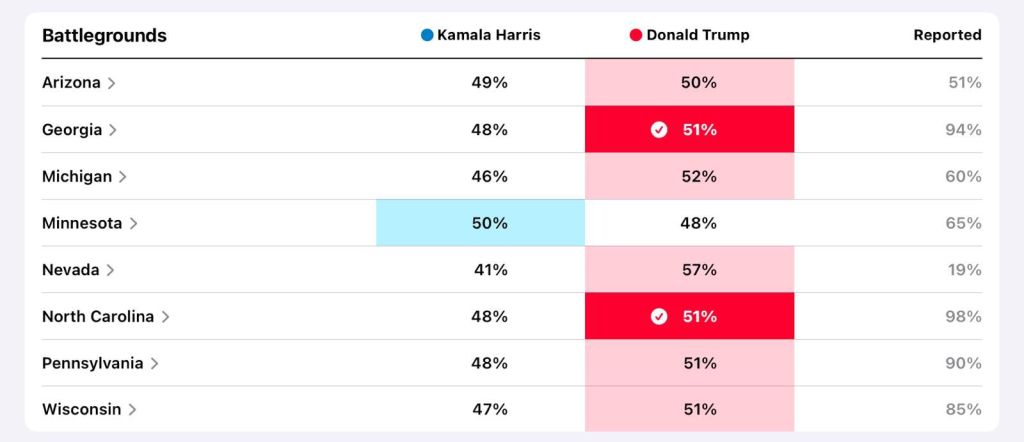Expand the Arizona chevron arrow
The width and height of the screenshot is (1024, 442).
[x=111, y=83]
